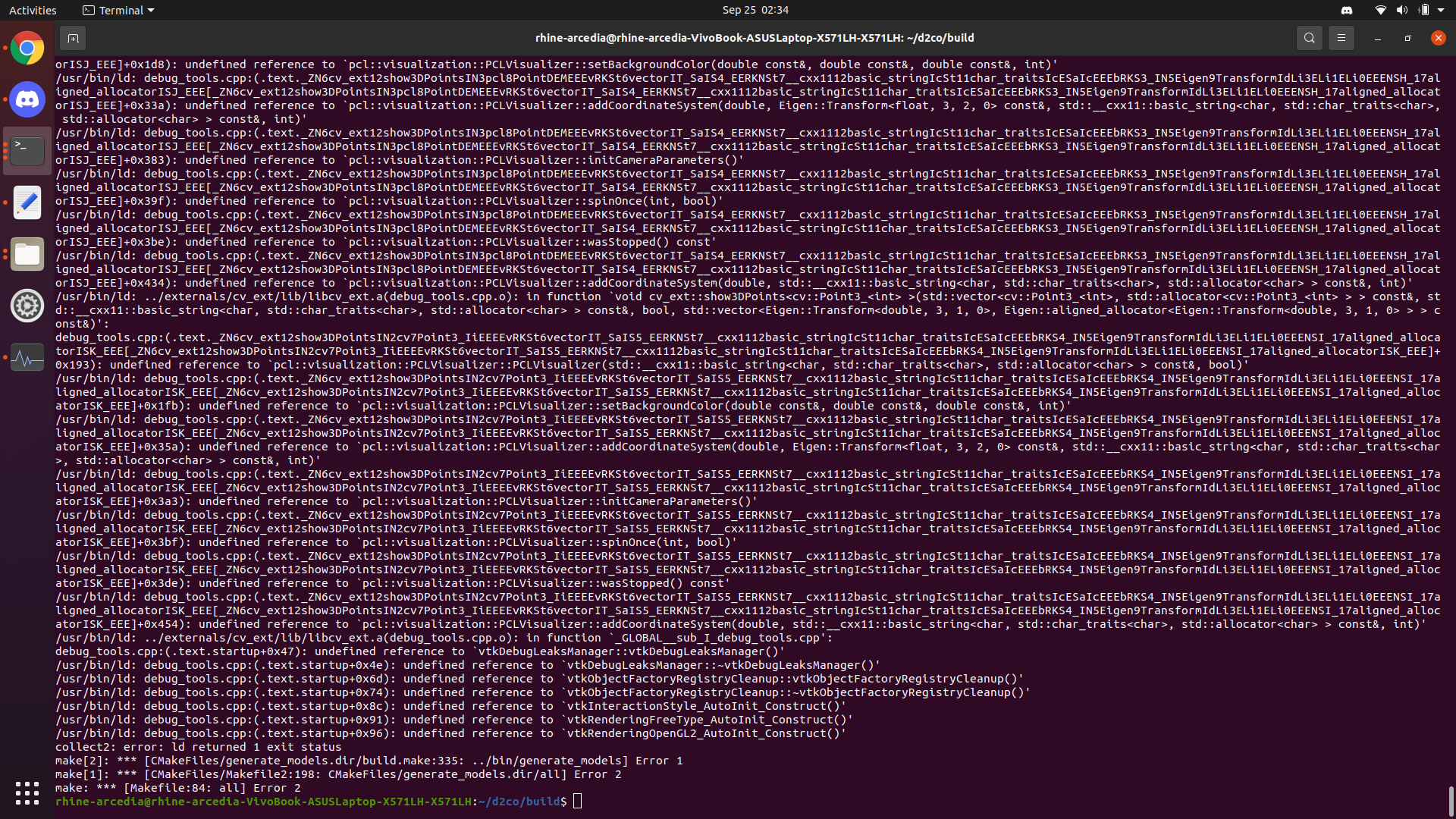Click the 'make: *** [Makefile:84: all] Error 2' line
Image resolution: width=1456 pixels, height=819 pixels.
click(x=178, y=788)
